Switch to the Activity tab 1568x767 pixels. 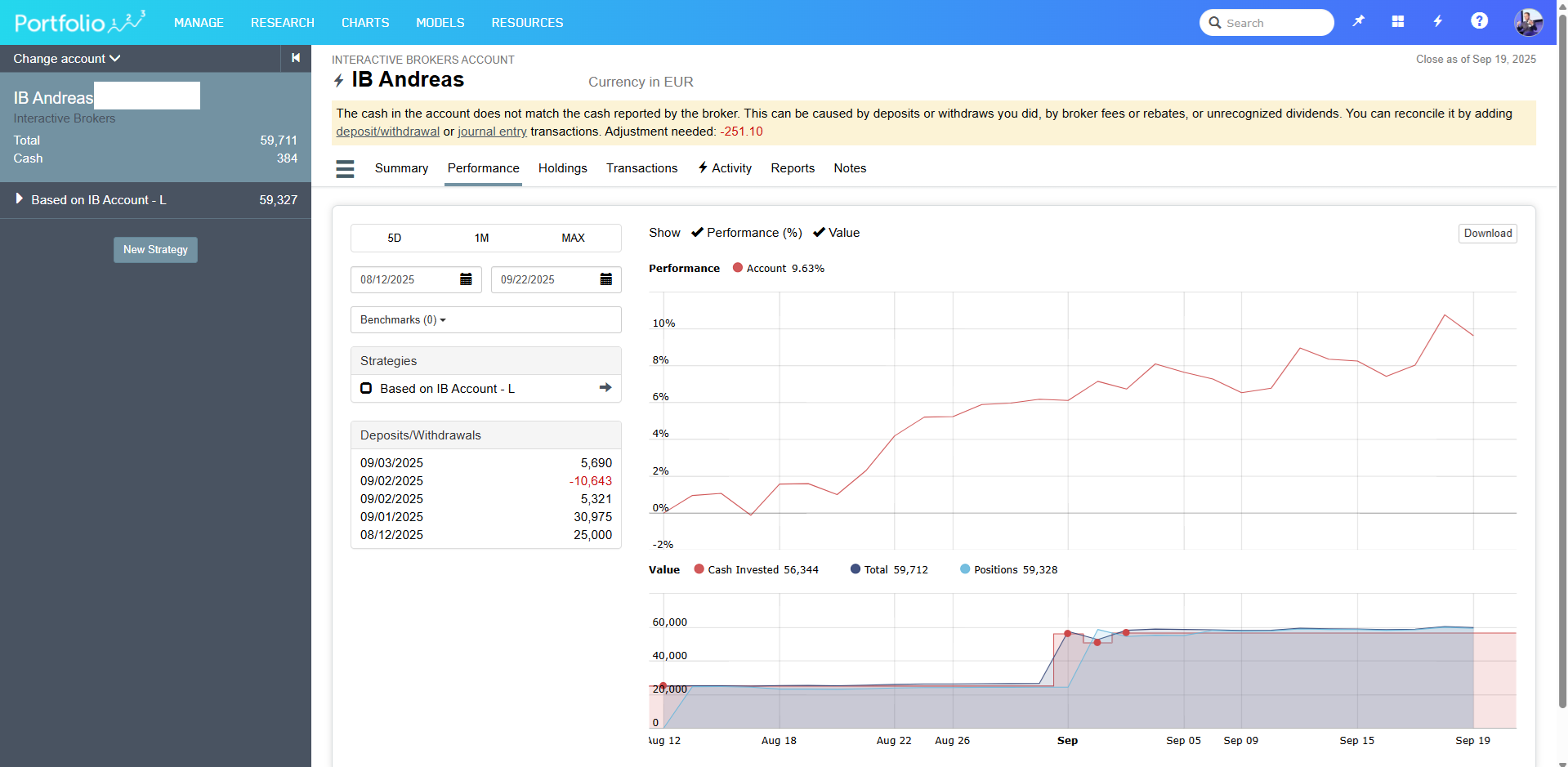click(725, 168)
